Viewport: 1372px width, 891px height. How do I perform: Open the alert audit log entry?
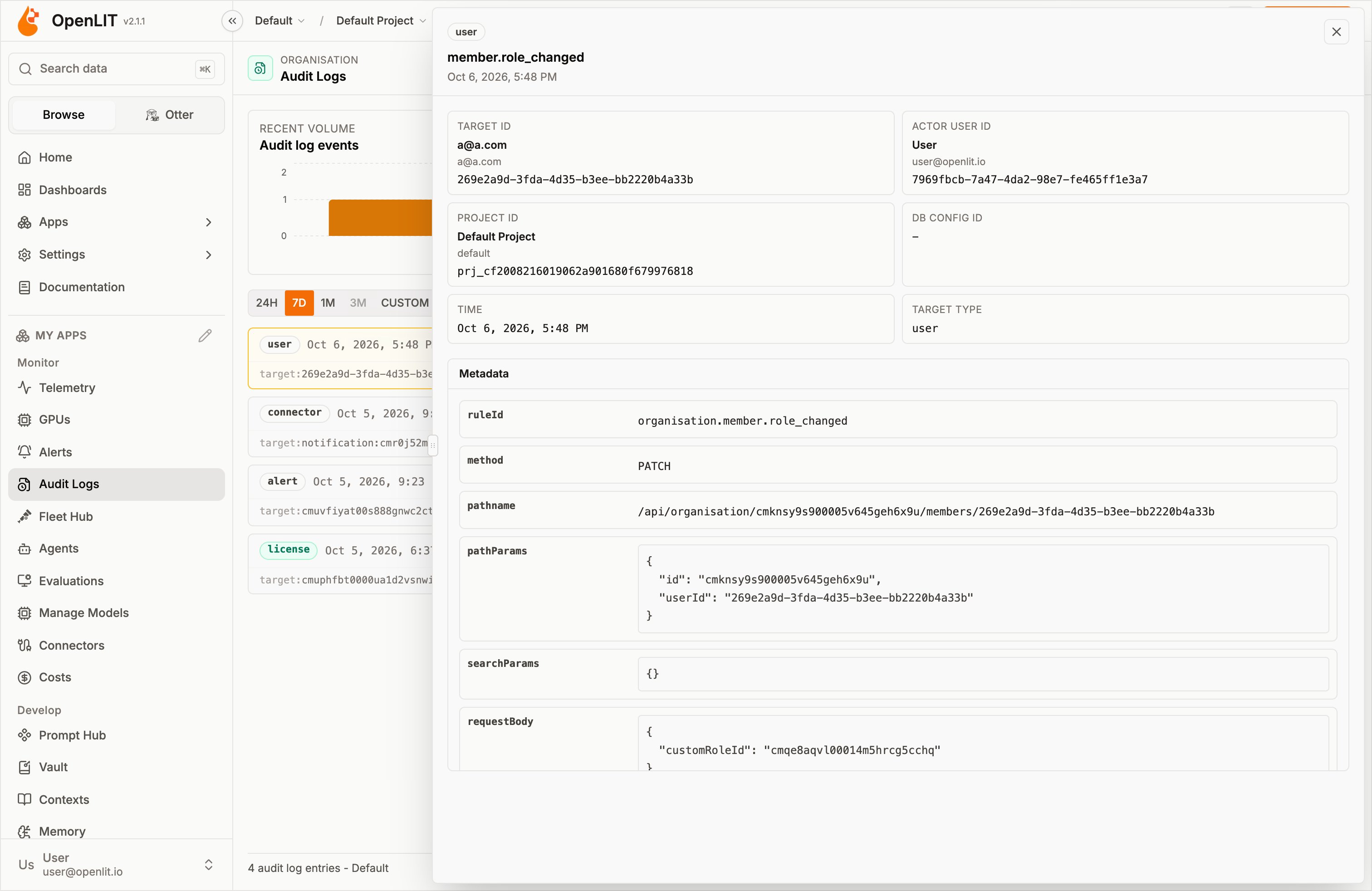click(x=340, y=496)
